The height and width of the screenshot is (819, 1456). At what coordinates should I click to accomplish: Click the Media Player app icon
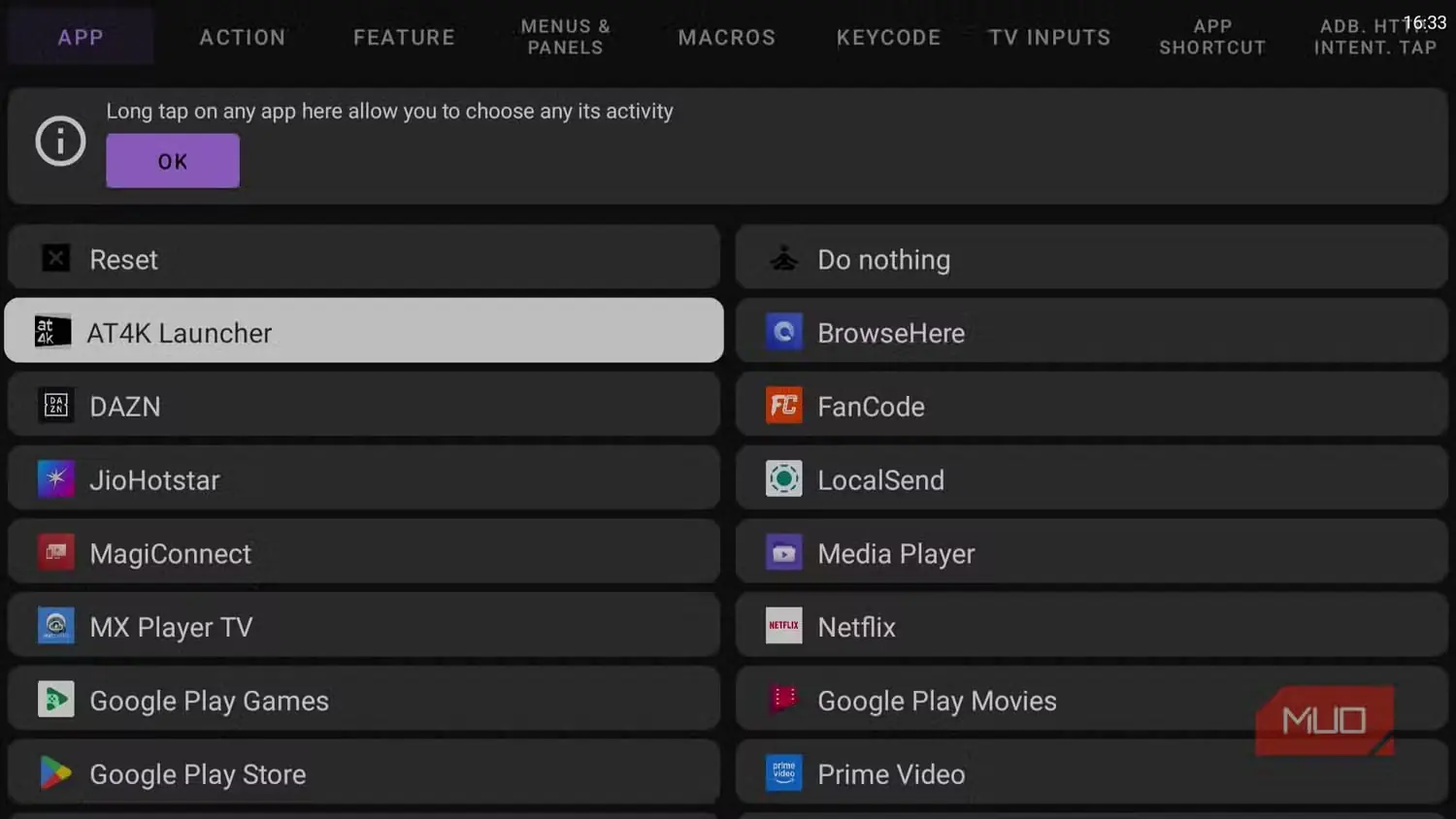(783, 552)
